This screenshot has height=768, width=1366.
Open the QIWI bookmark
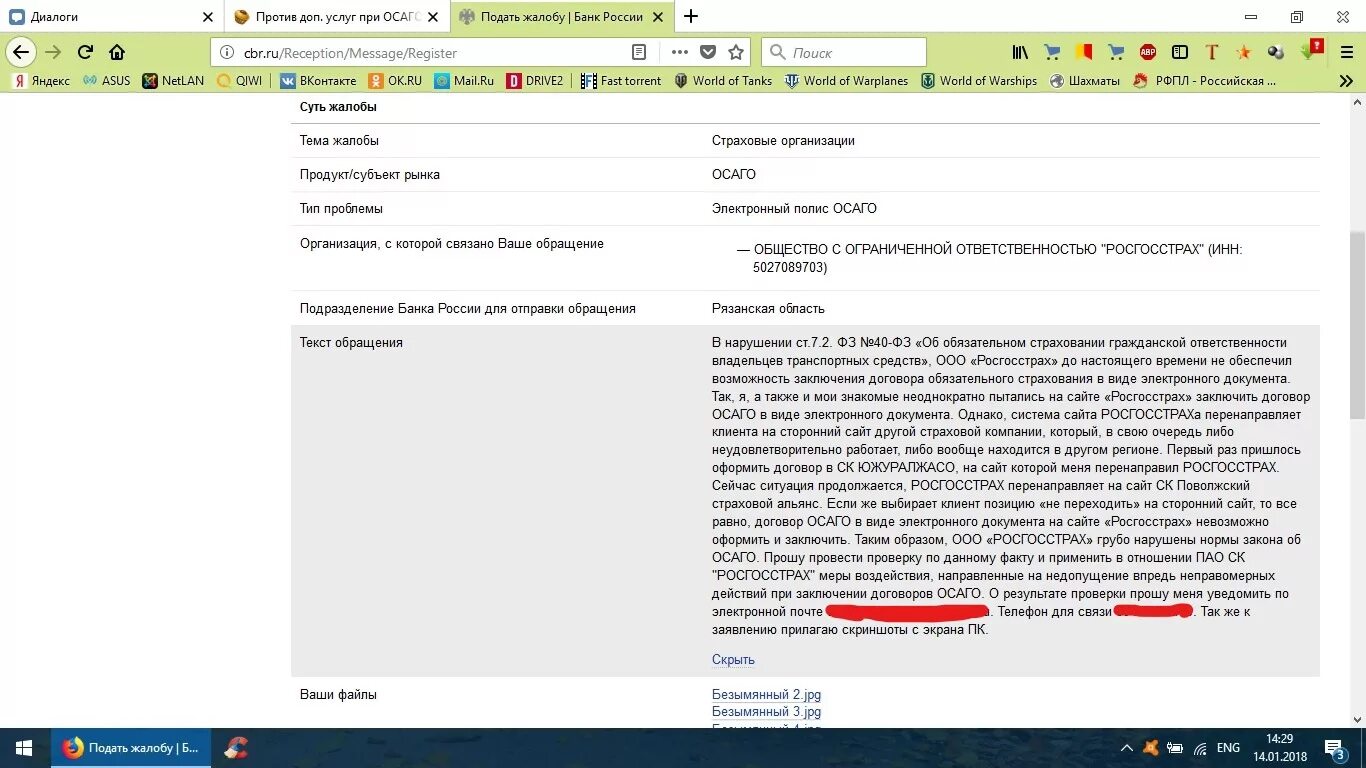pyautogui.click(x=240, y=81)
